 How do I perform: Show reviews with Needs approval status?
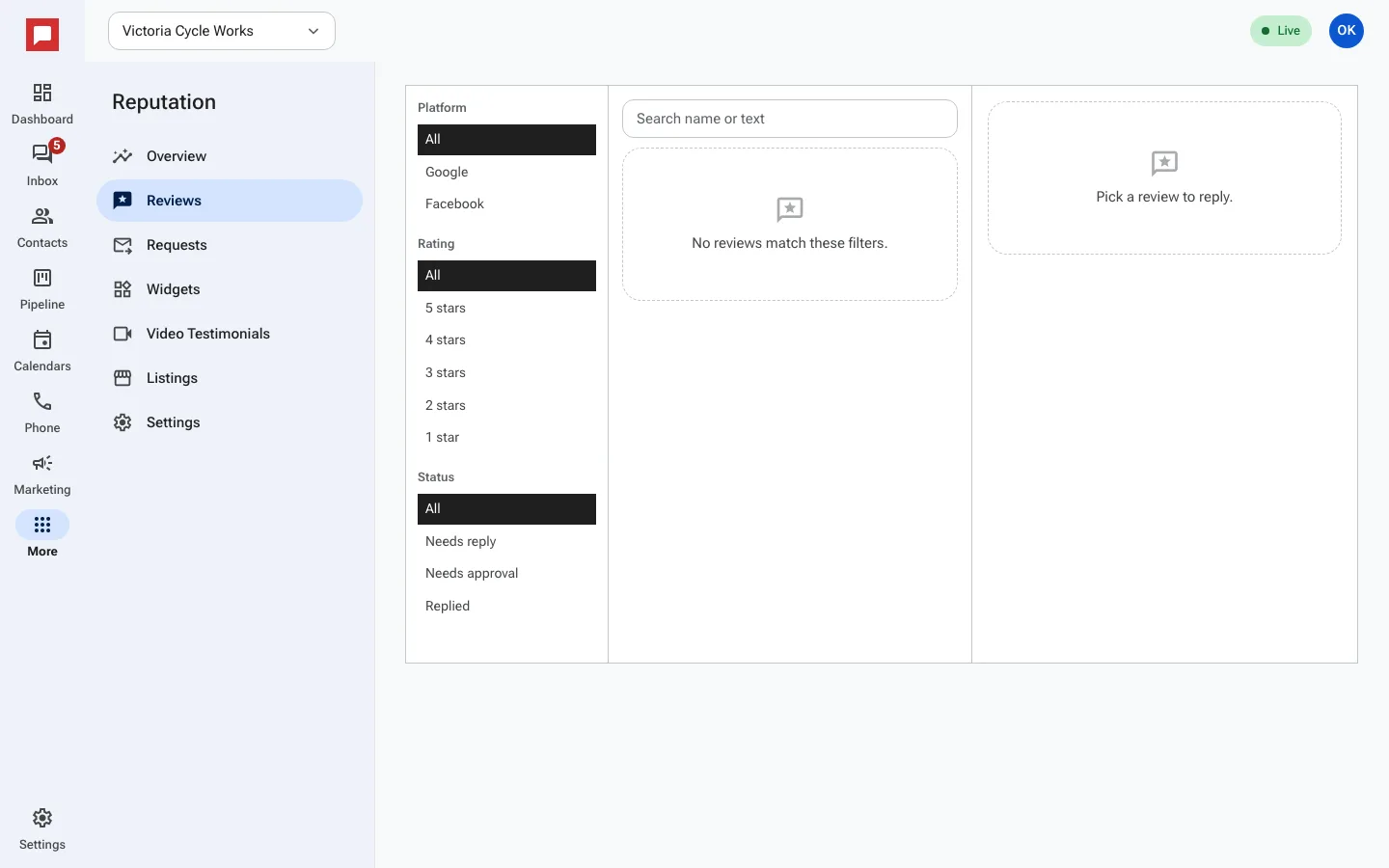click(506, 574)
